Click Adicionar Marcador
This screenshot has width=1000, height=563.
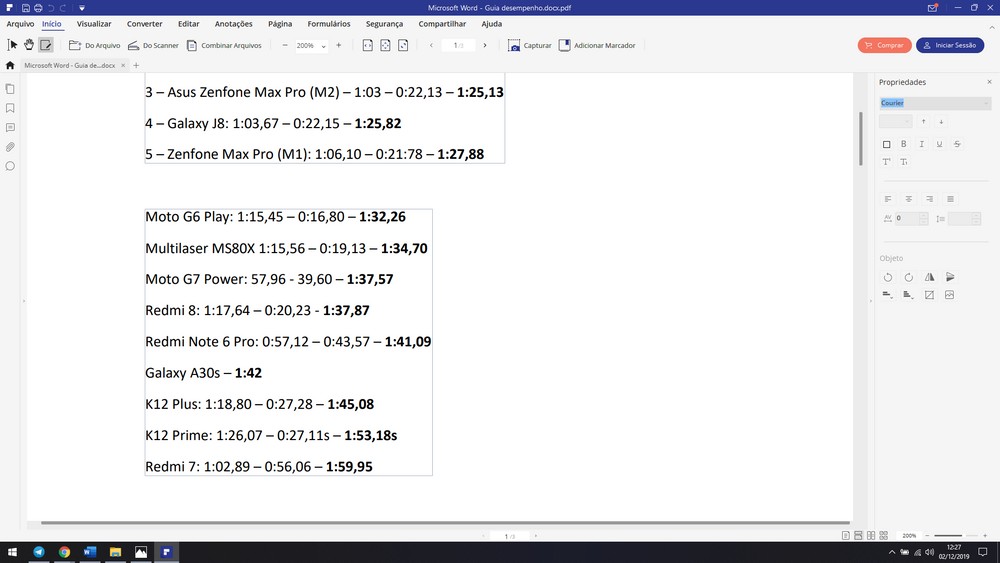pos(597,45)
